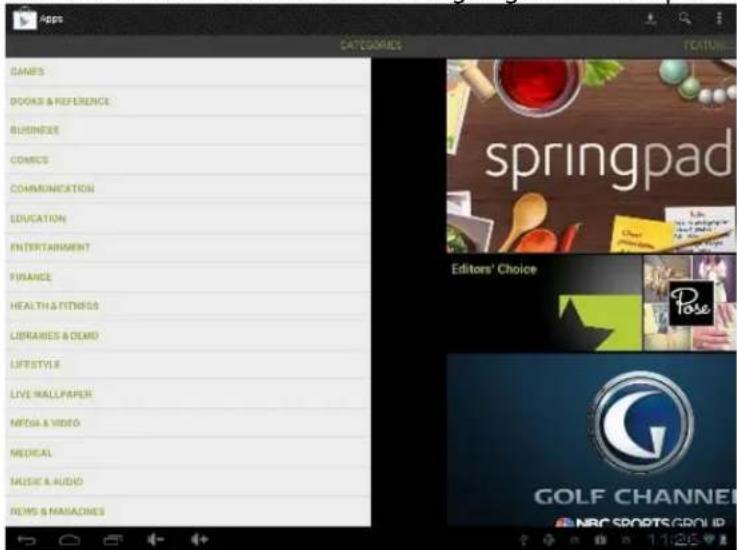The width and height of the screenshot is (737, 550).
Task: Tap the clock showing 11:26
Action: (673, 540)
